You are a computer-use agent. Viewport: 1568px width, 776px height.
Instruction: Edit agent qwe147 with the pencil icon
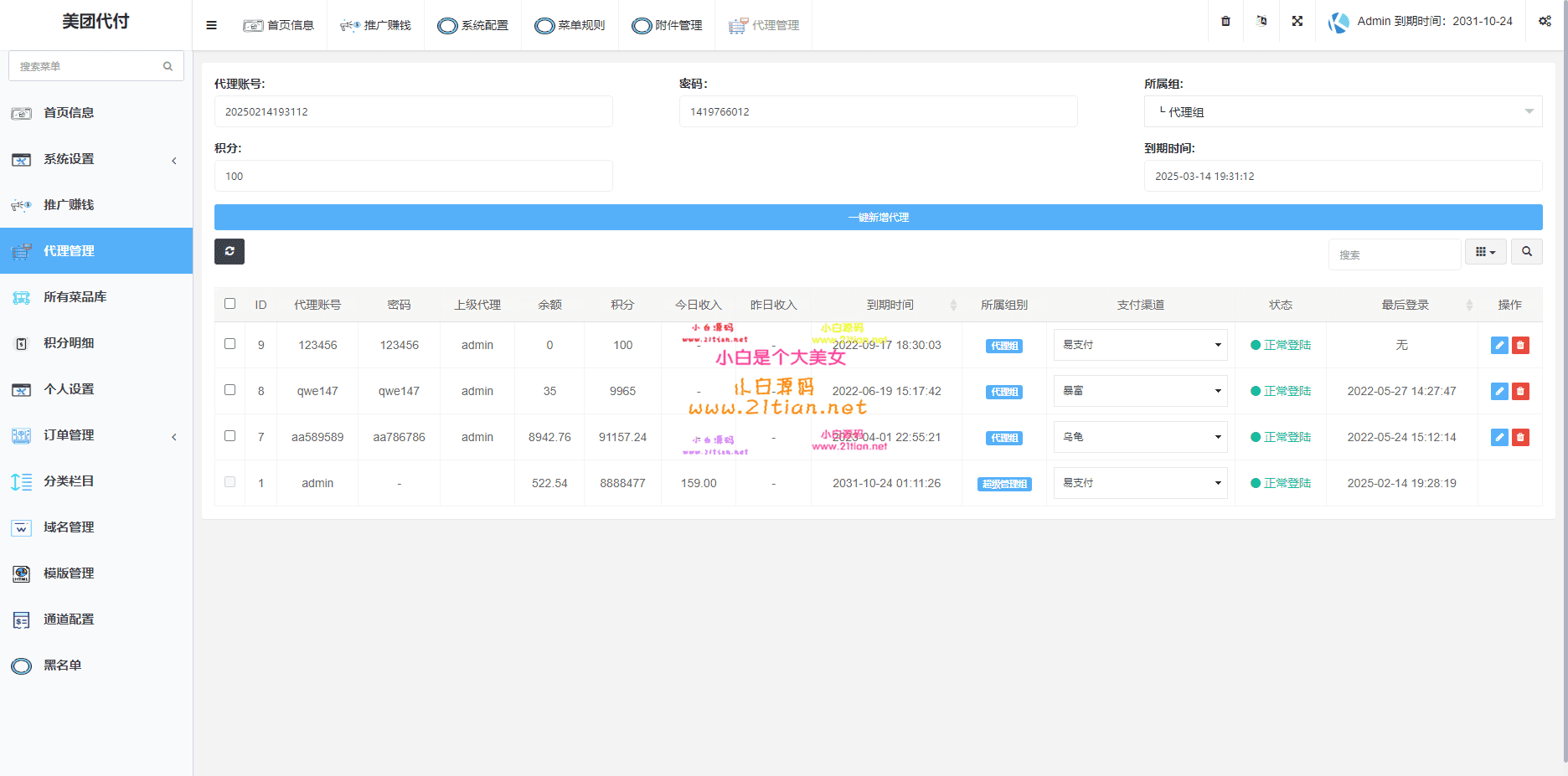pos(1498,391)
